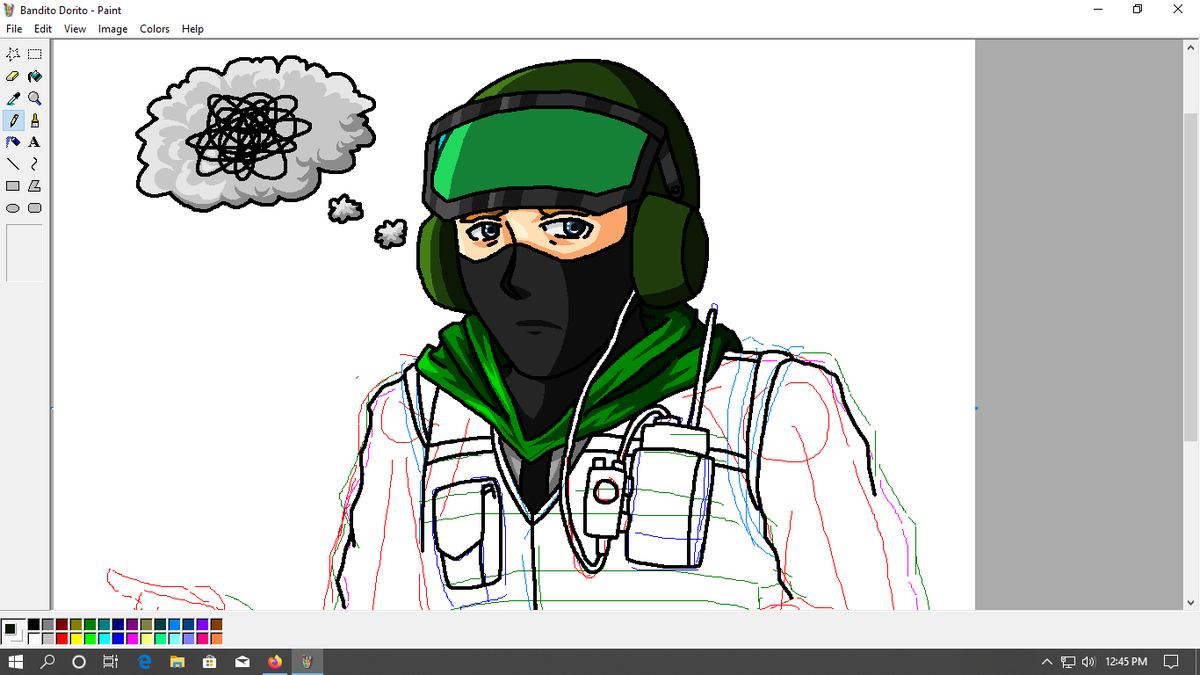Image resolution: width=1200 pixels, height=675 pixels.
Task: Open the Edit menu
Action: pyautogui.click(x=43, y=29)
